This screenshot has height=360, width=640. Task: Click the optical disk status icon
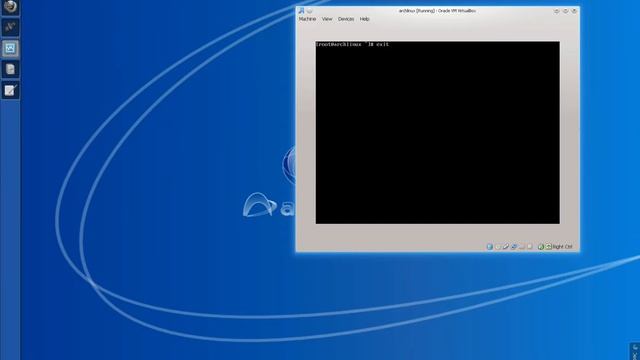tap(498, 247)
